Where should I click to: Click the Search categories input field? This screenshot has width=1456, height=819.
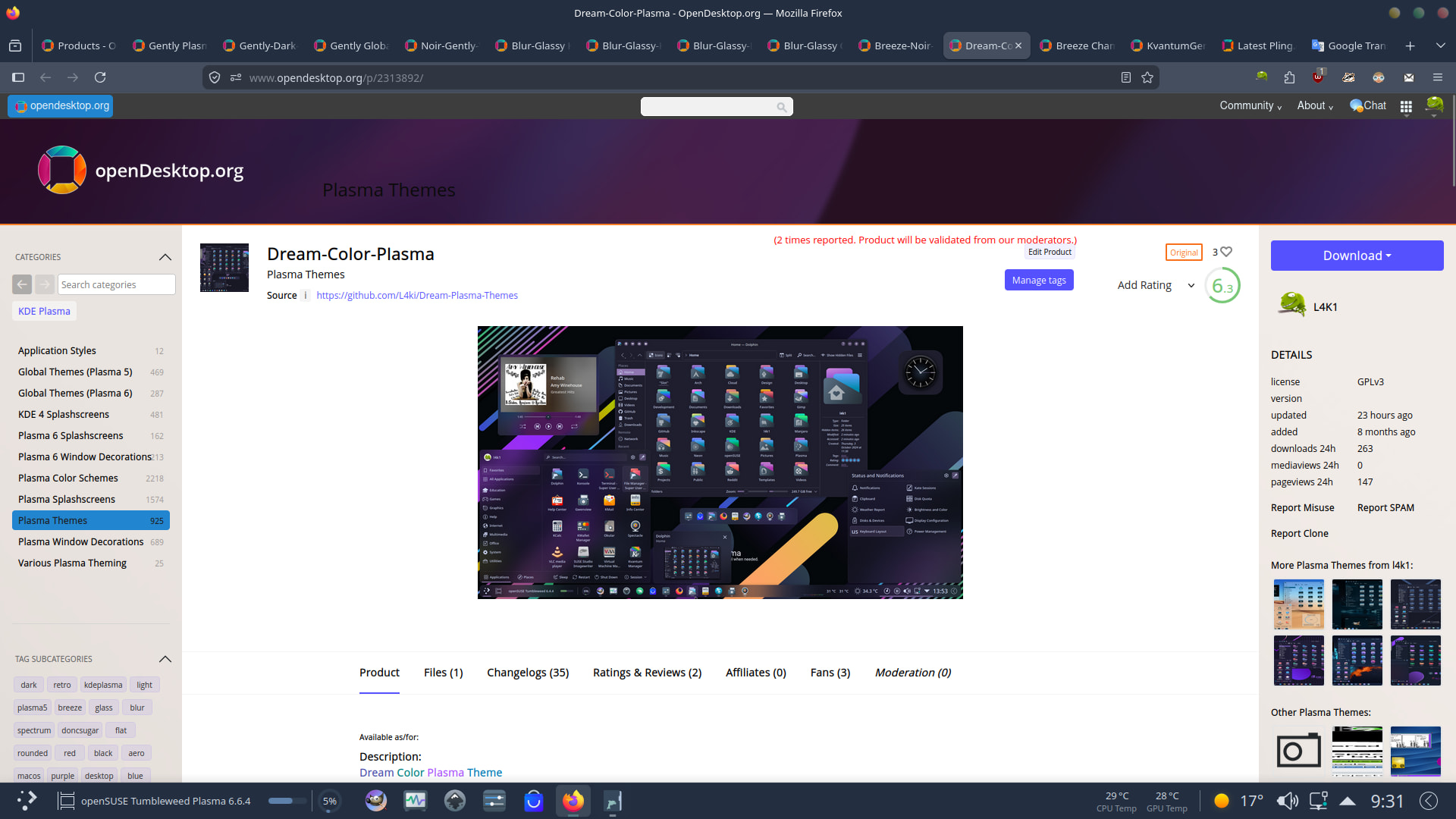coord(116,284)
